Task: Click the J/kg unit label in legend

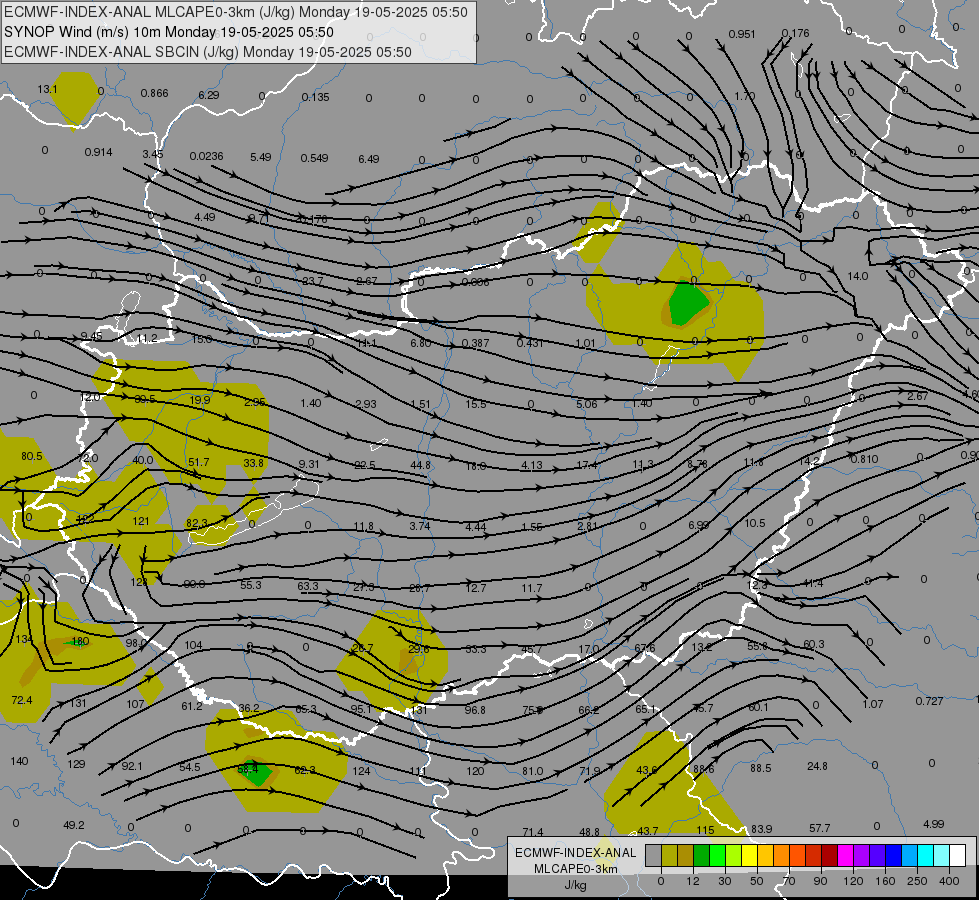Action: (x=576, y=885)
